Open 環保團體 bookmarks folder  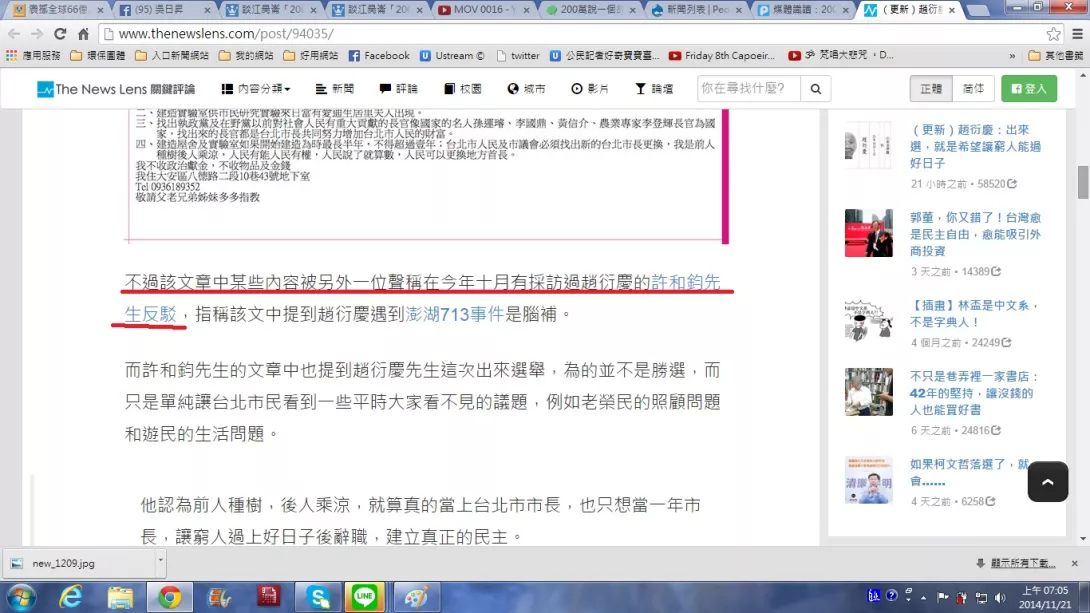[97, 56]
